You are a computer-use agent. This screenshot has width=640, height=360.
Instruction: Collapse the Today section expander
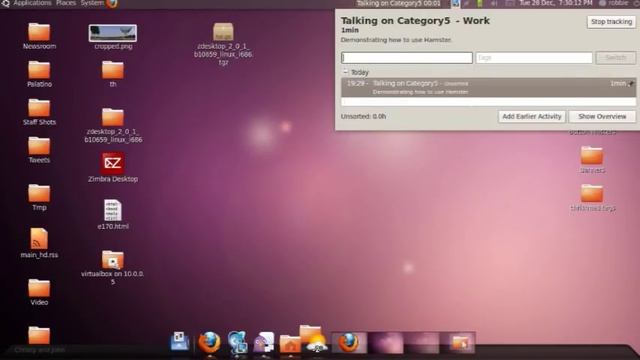[x=345, y=72]
